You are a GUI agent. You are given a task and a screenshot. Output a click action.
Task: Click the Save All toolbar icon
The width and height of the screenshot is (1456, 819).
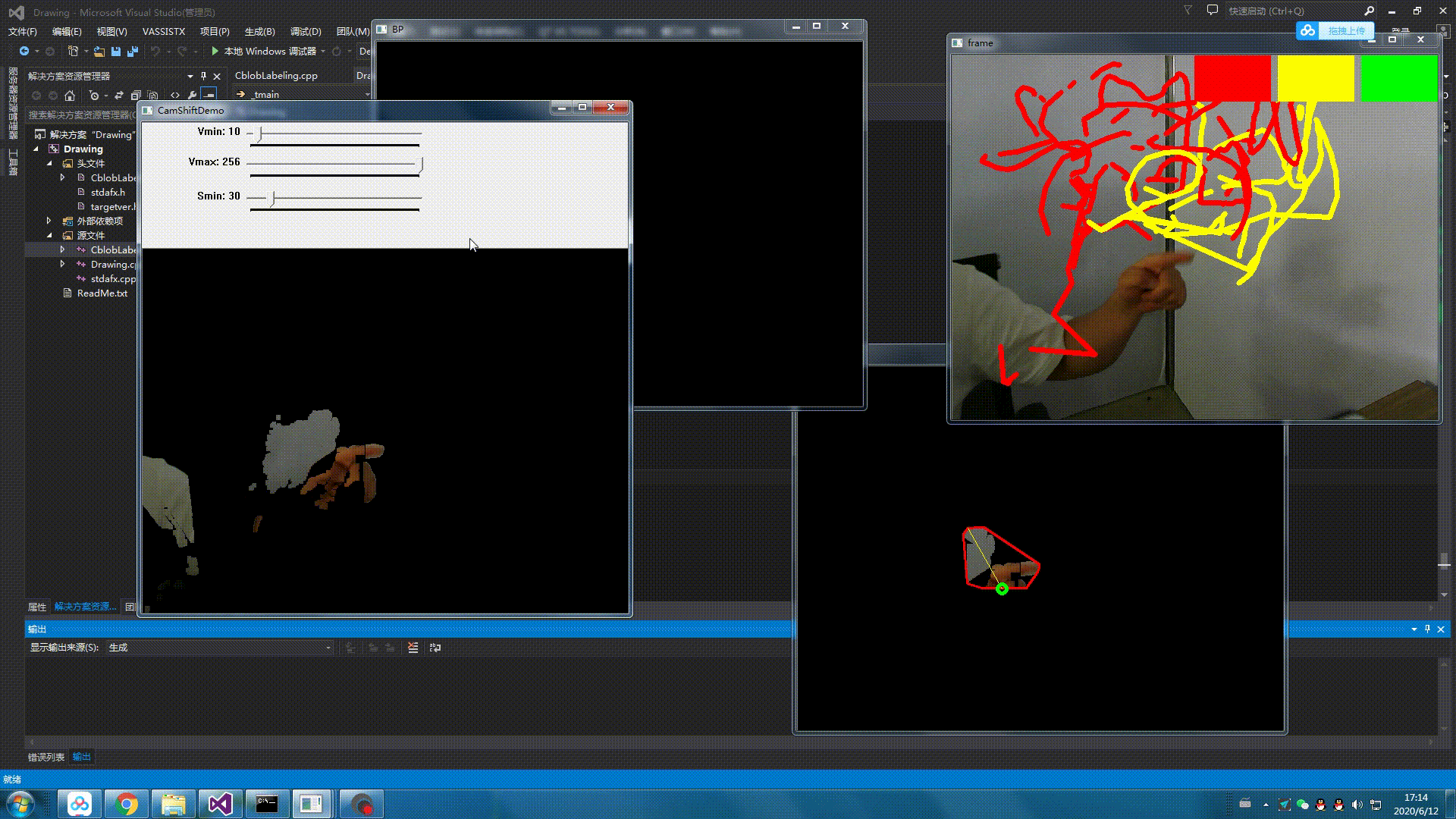pos(132,52)
